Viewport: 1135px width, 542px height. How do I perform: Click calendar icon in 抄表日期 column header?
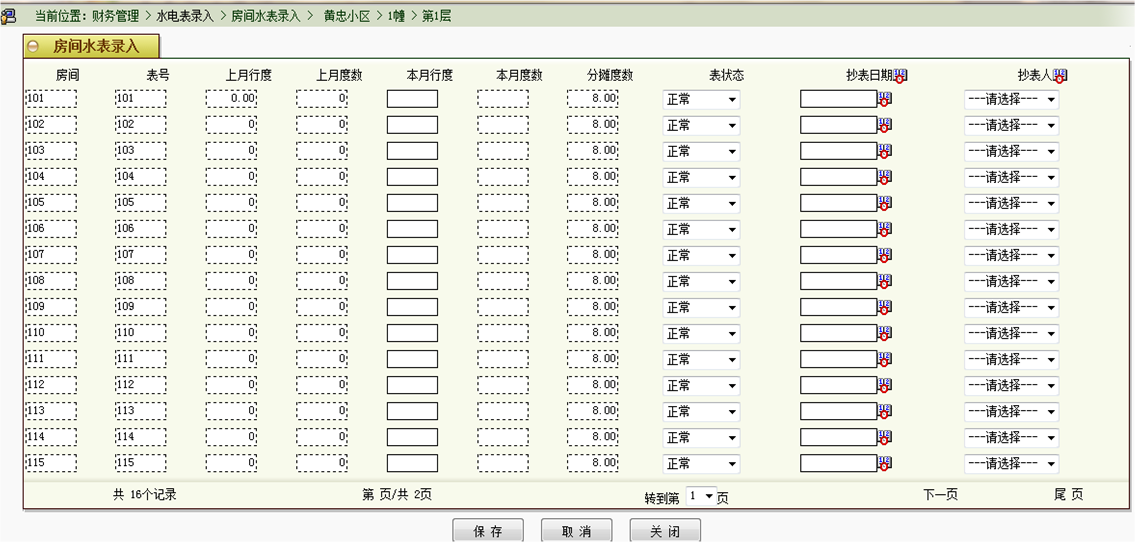pyautogui.click(x=900, y=75)
